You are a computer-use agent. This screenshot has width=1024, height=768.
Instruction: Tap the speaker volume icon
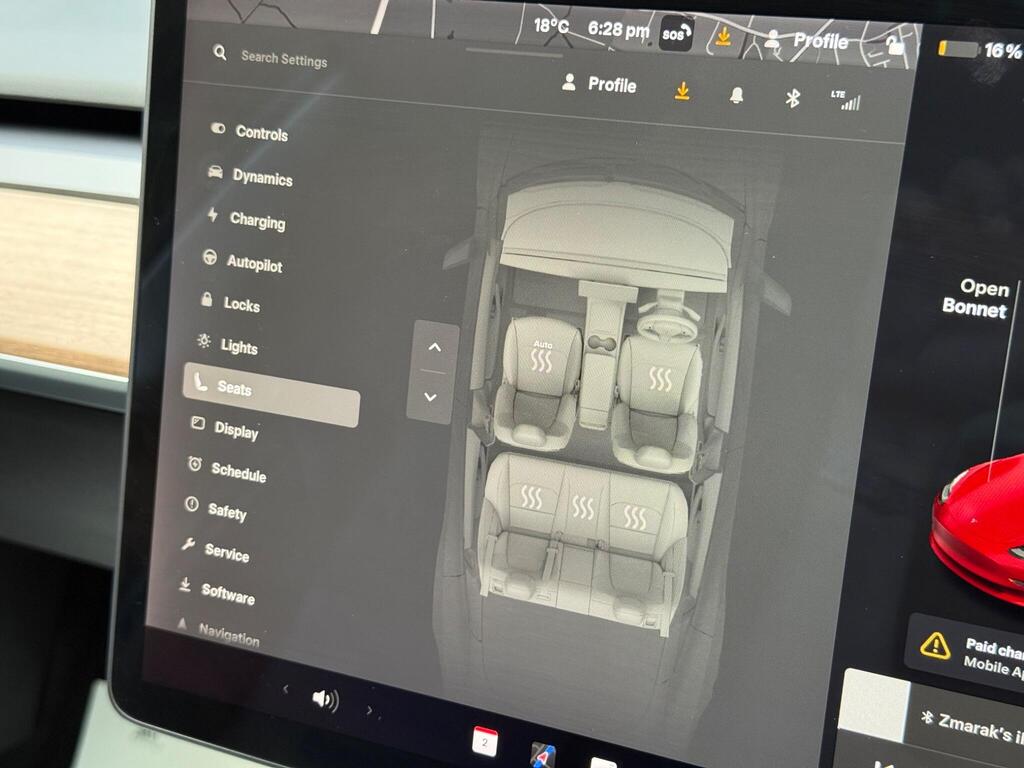[324, 699]
